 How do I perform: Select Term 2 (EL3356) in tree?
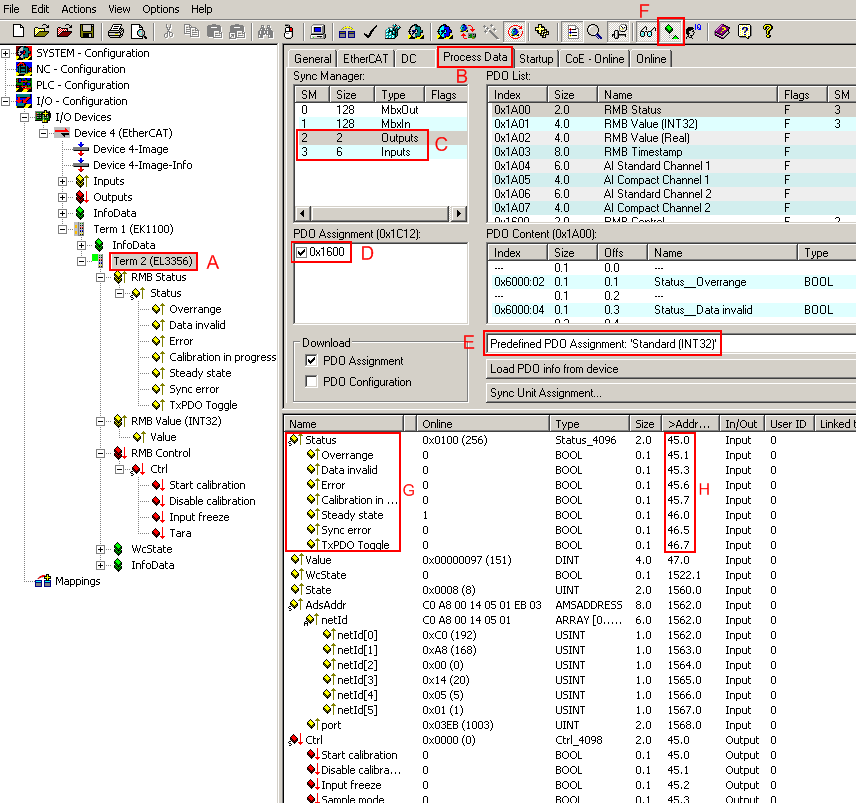click(x=153, y=261)
